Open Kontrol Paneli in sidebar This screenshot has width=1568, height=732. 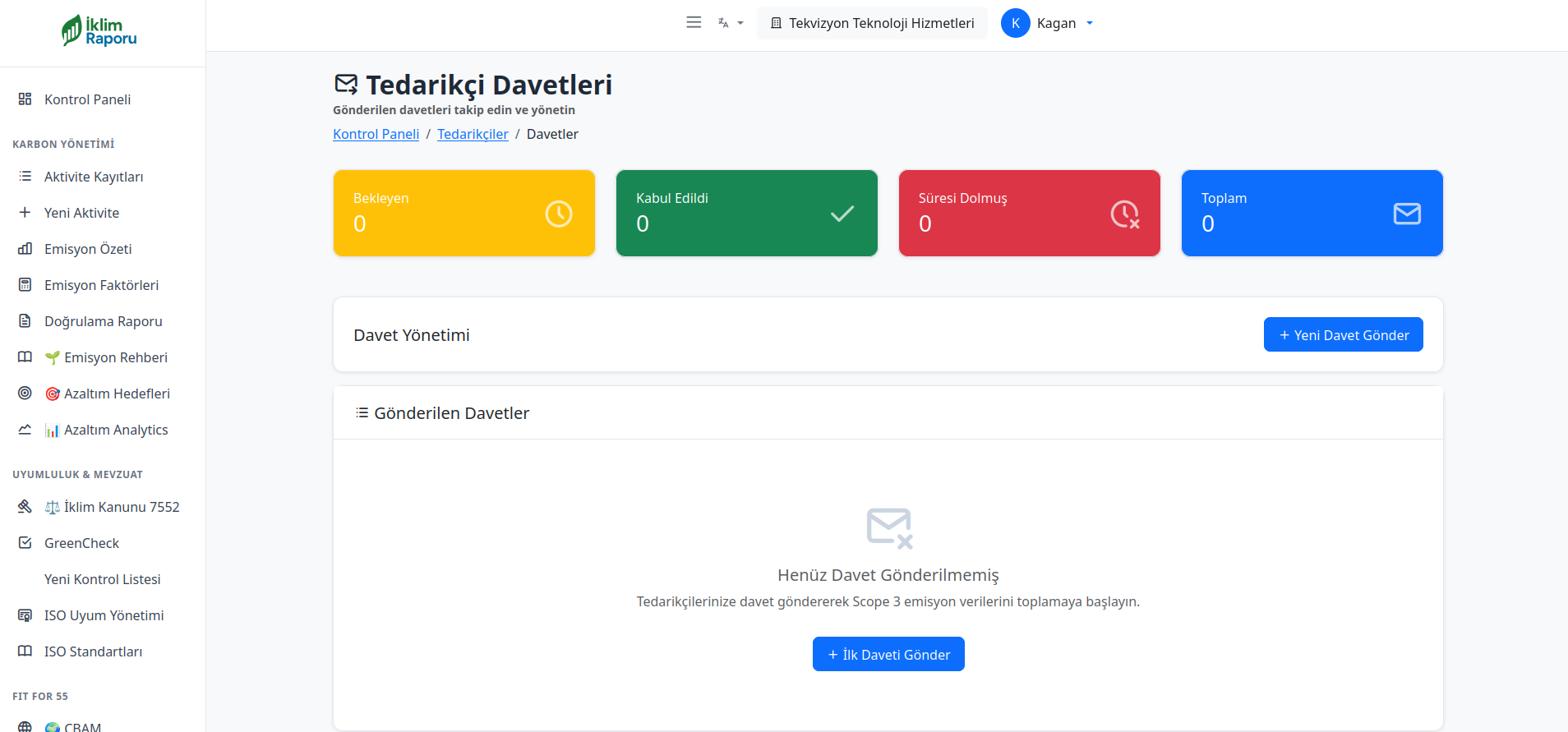tap(88, 99)
